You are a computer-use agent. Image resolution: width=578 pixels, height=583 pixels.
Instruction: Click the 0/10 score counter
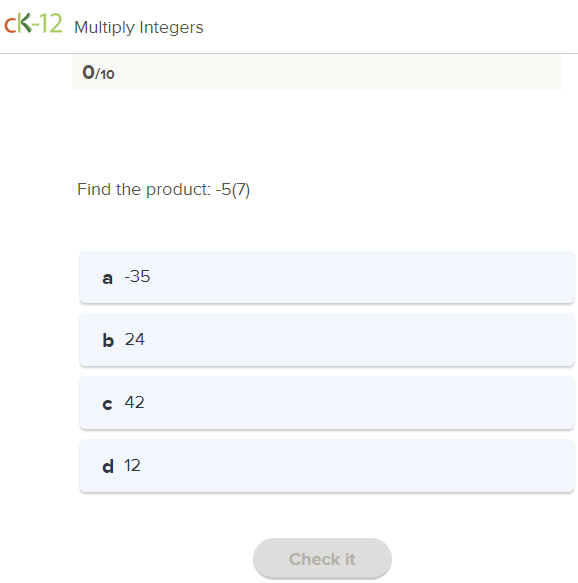coord(98,73)
